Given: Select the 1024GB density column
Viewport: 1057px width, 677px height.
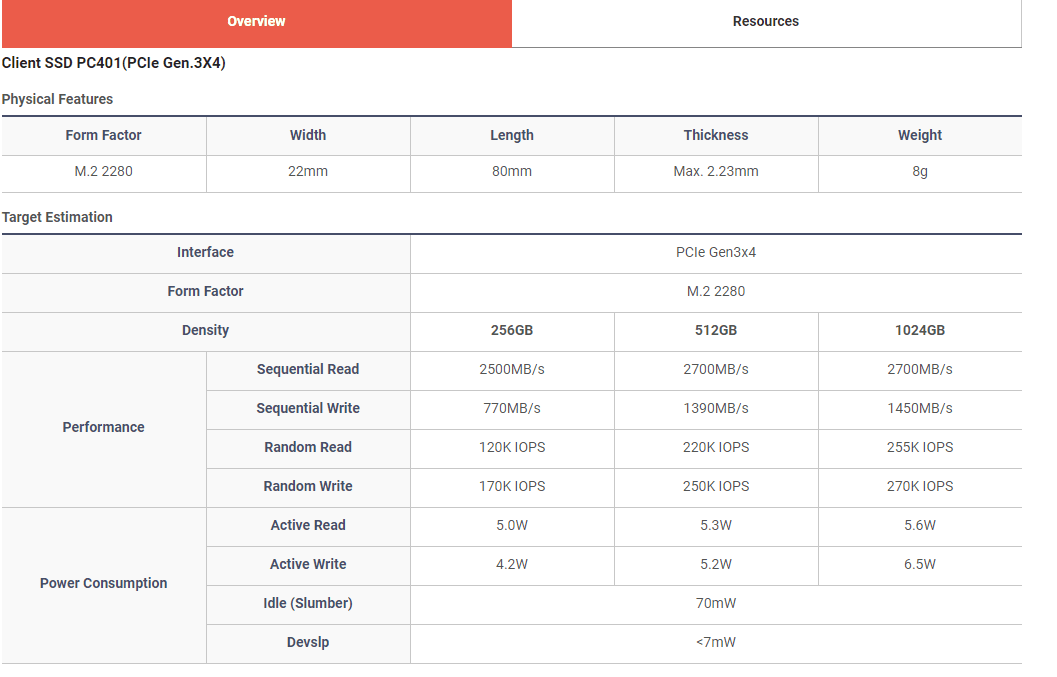Looking at the screenshot, I should pyautogui.click(x=920, y=330).
